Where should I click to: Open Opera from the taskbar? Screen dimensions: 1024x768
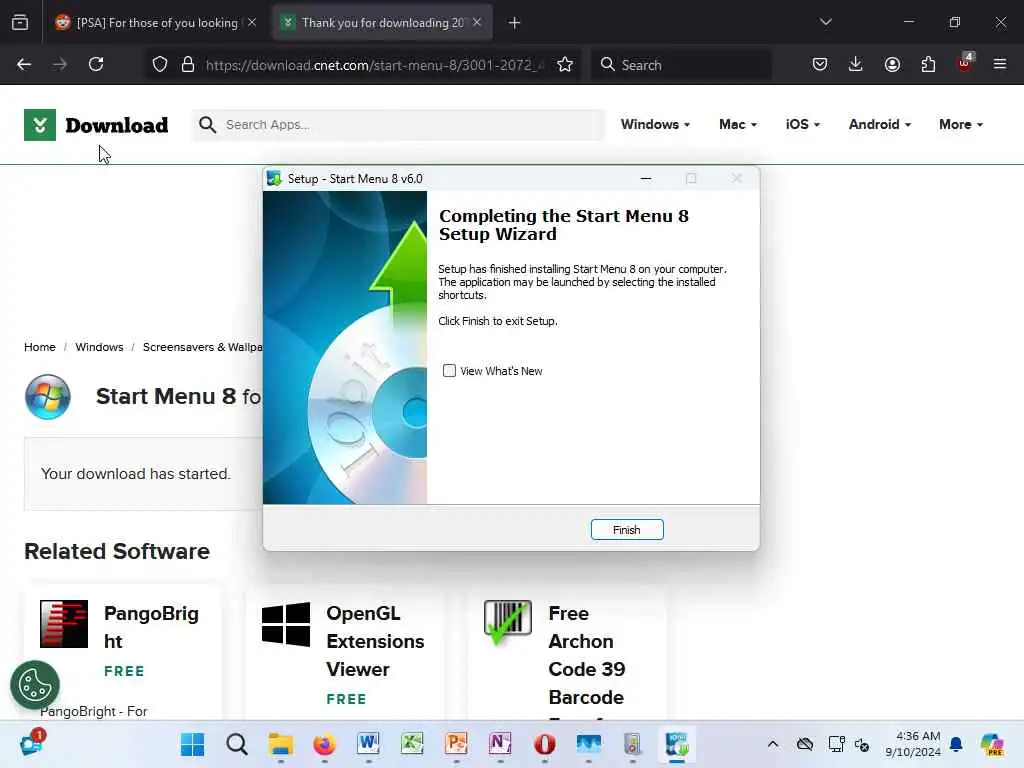[x=545, y=744]
